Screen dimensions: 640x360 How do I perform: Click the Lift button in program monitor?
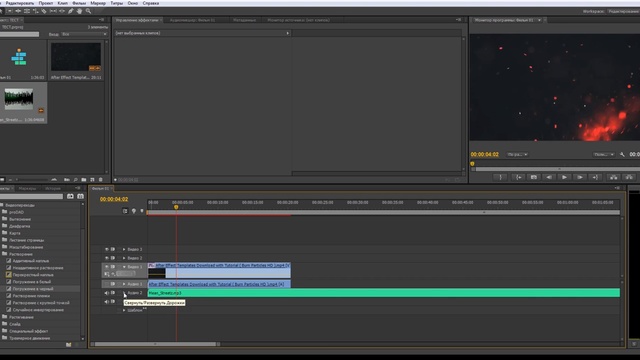point(613,177)
